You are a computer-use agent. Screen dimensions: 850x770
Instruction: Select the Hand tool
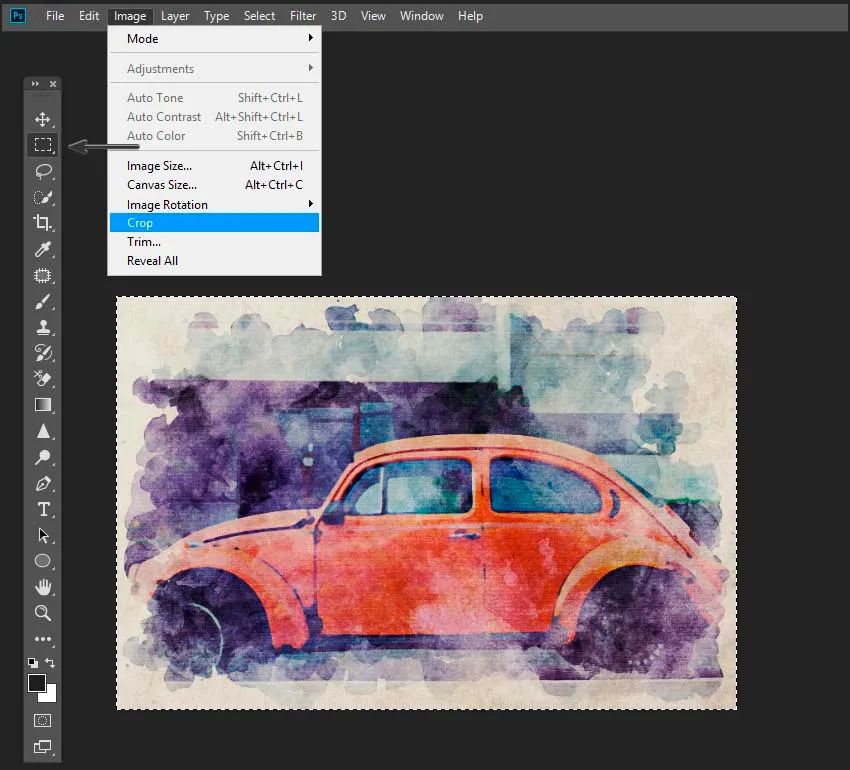pos(43,587)
